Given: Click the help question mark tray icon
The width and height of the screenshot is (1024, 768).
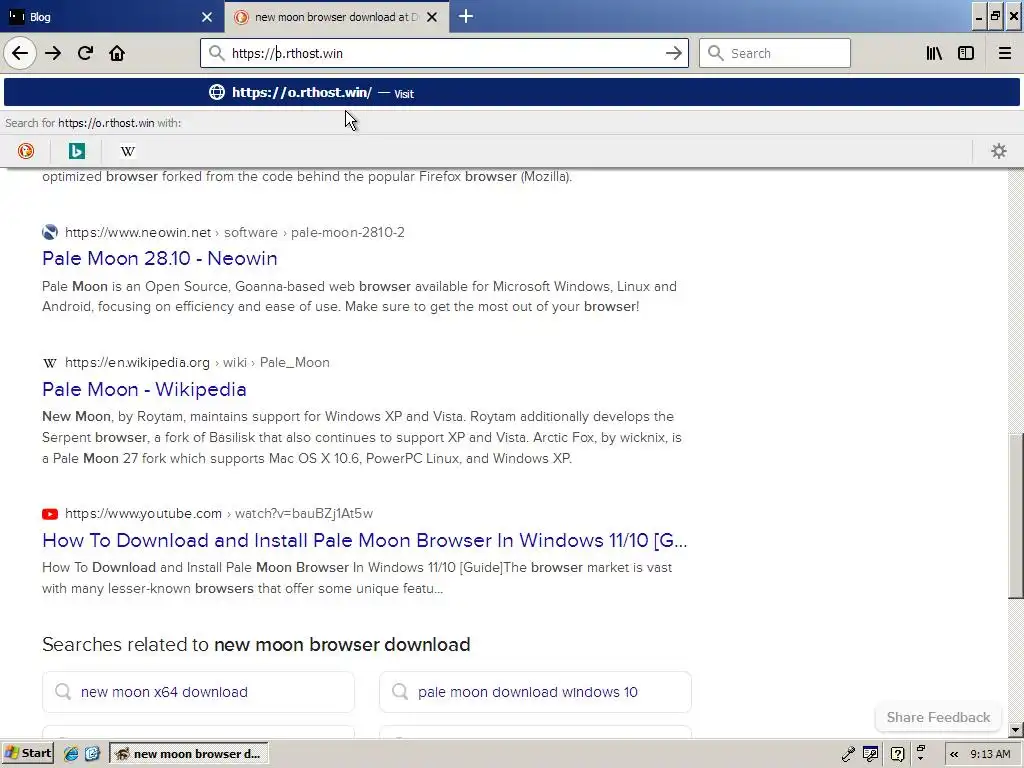Looking at the screenshot, I should (x=898, y=754).
